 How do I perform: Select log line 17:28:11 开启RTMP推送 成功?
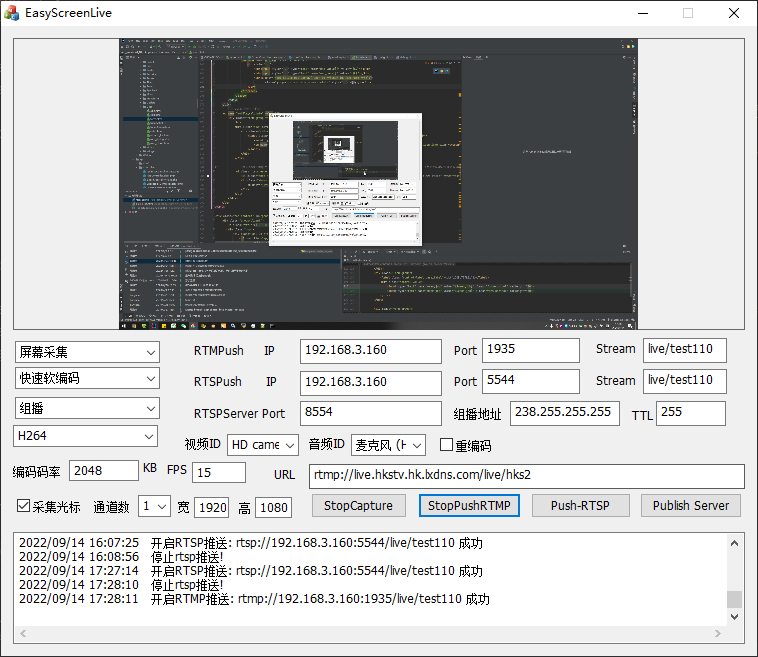254,599
